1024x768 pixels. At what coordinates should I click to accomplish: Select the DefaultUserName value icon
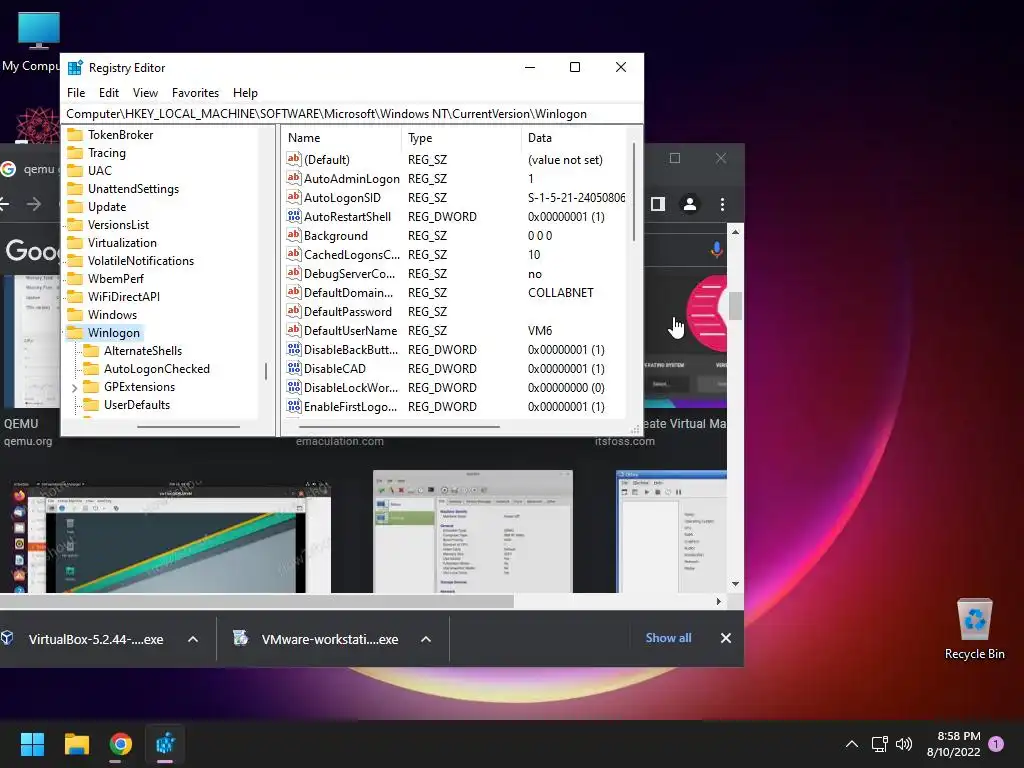[294, 330]
